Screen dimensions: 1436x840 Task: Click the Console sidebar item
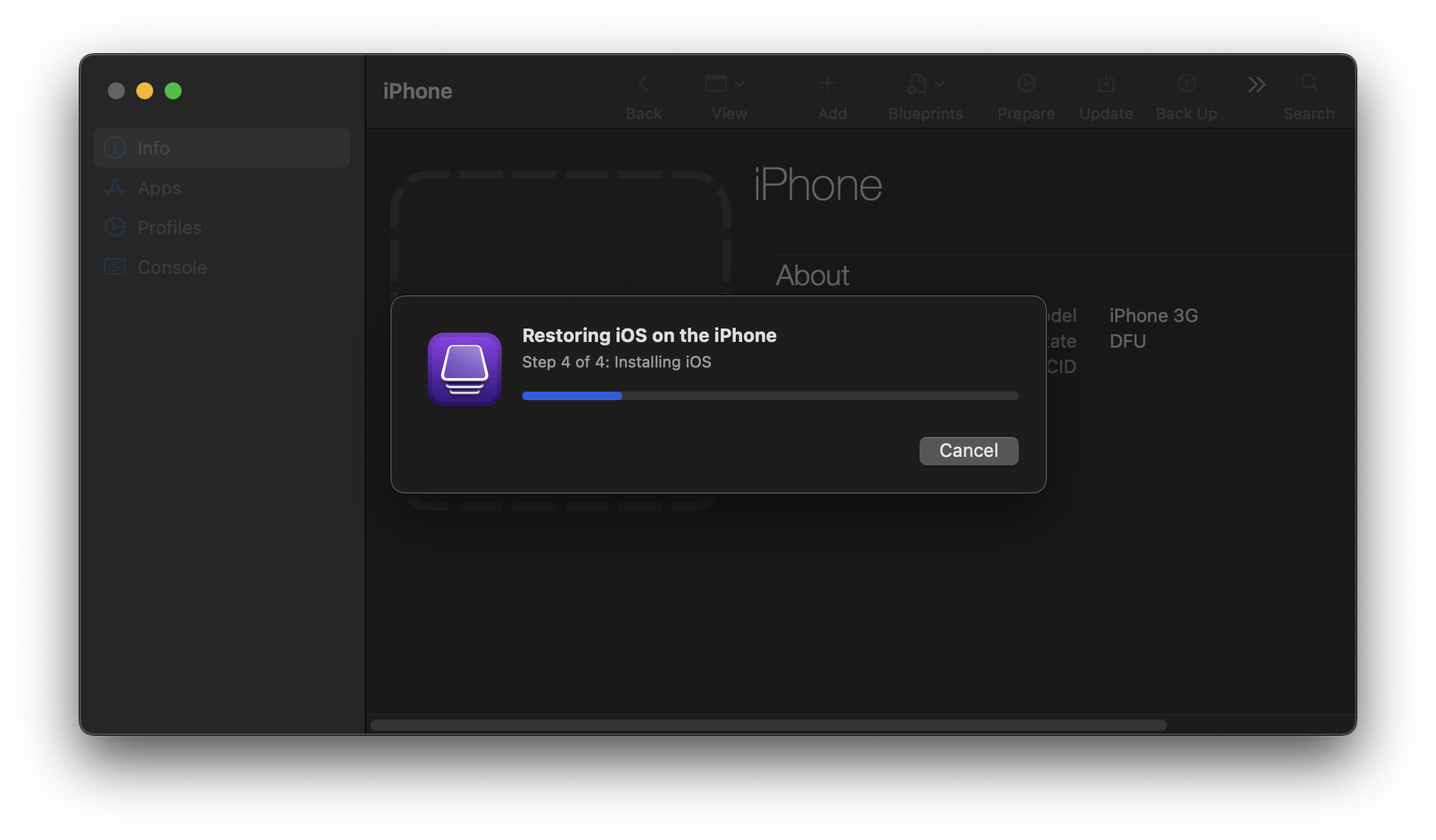coord(172,267)
